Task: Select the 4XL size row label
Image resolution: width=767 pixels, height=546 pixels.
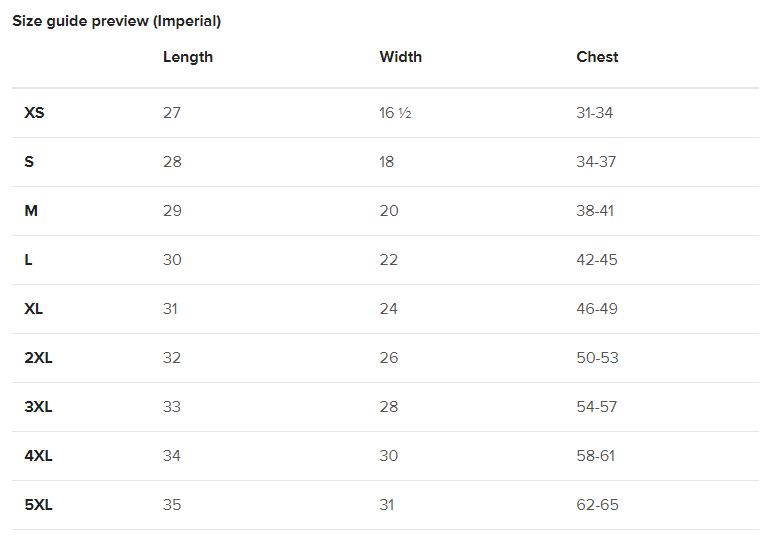Action: coord(38,455)
